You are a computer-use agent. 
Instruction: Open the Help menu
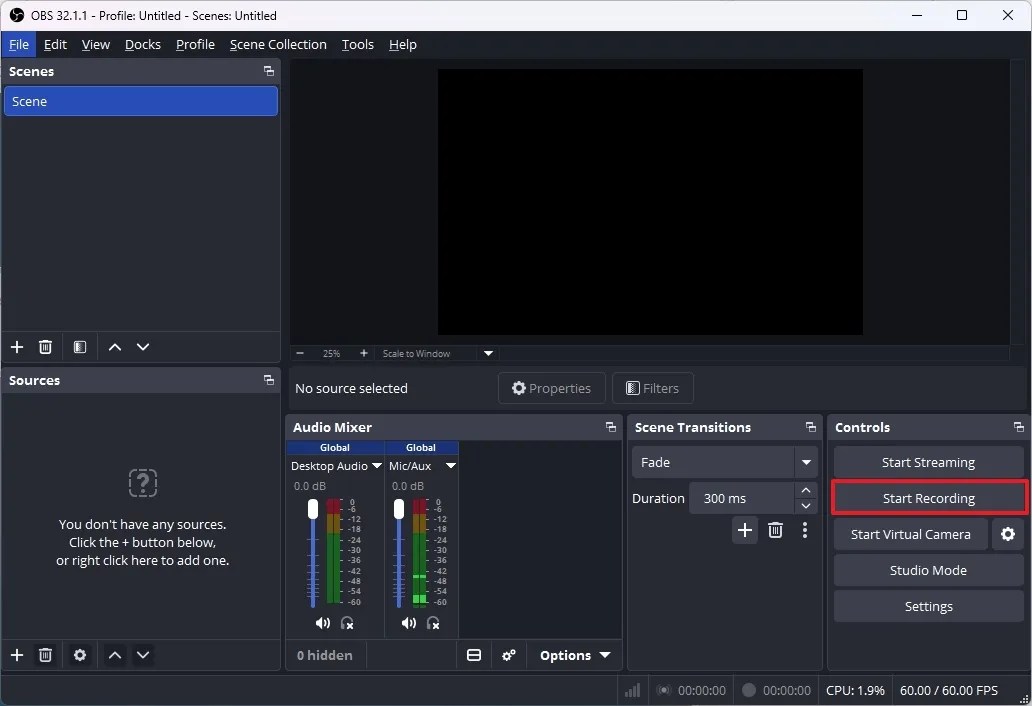pyautogui.click(x=403, y=44)
